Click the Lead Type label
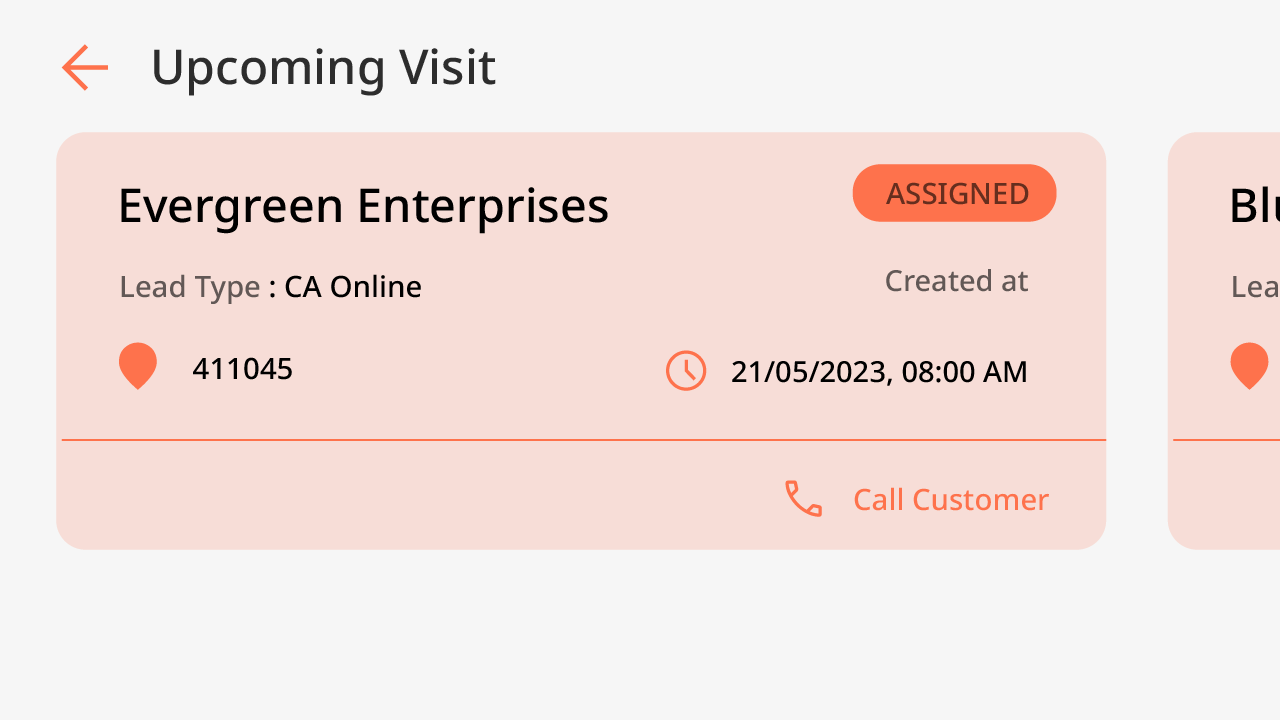The image size is (1280, 720). 190,287
